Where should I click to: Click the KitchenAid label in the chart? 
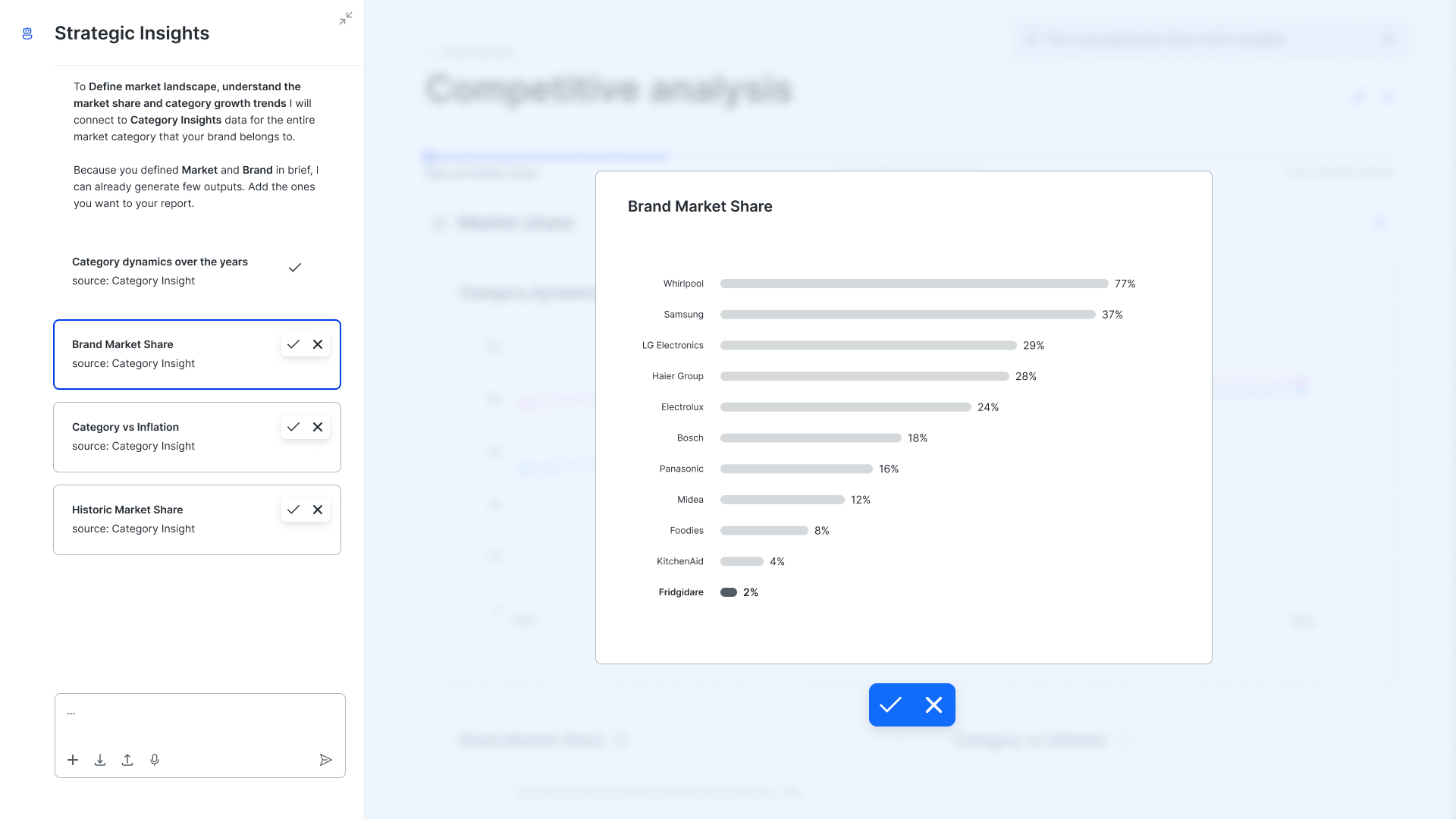pyautogui.click(x=680, y=562)
